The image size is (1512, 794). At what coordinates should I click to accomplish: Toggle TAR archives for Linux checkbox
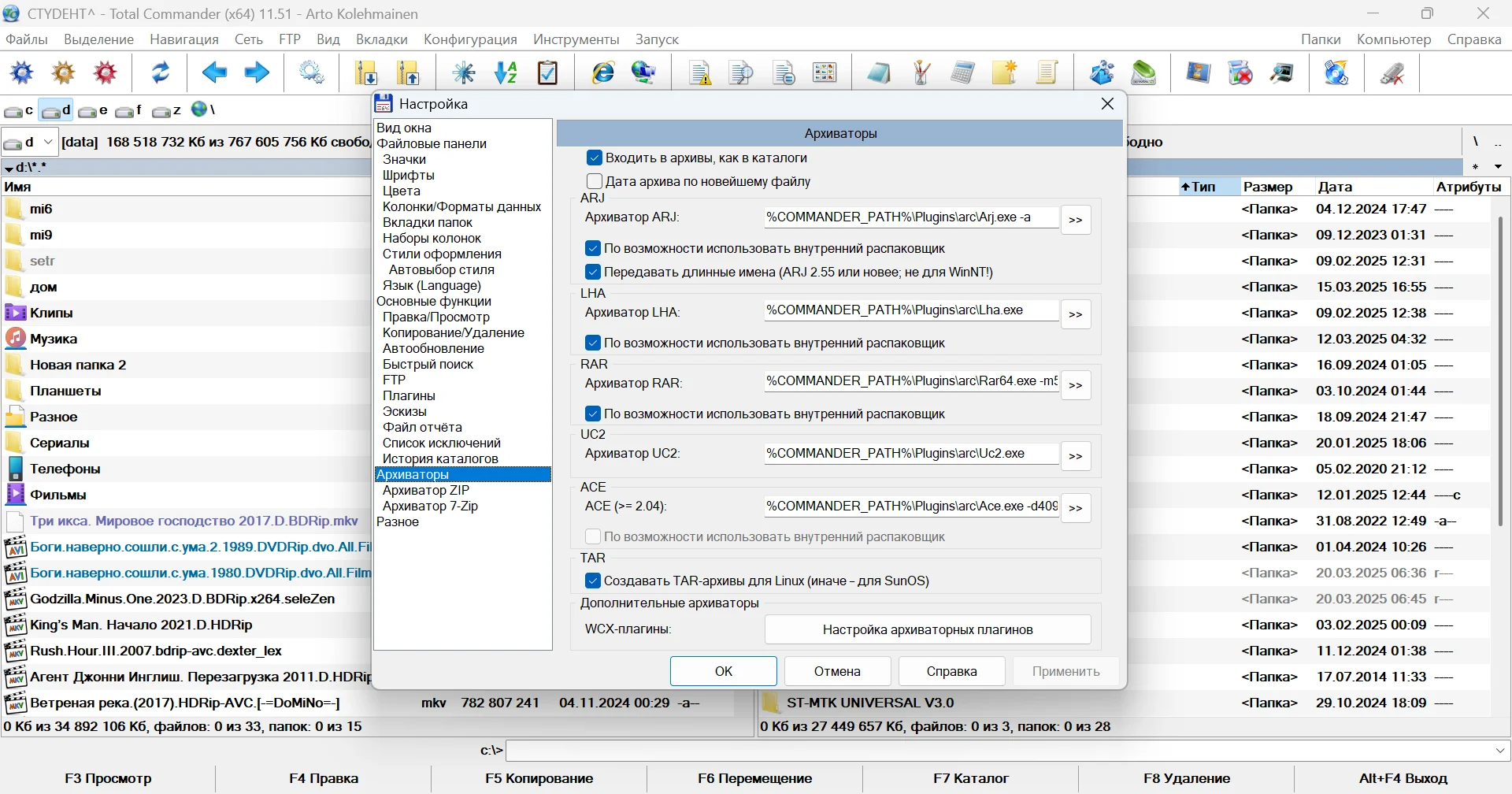click(x=593, y=581)
